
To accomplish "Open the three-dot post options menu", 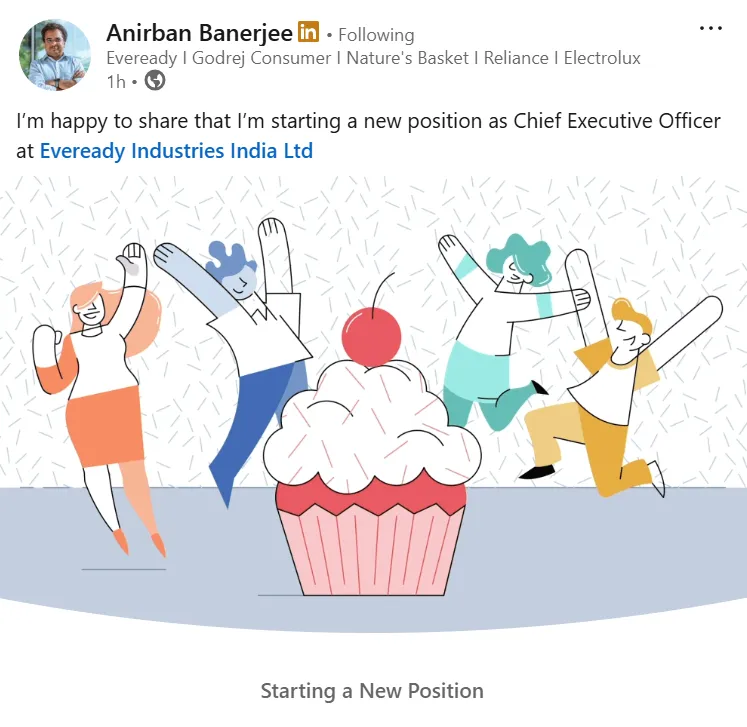I will [710, 29].
